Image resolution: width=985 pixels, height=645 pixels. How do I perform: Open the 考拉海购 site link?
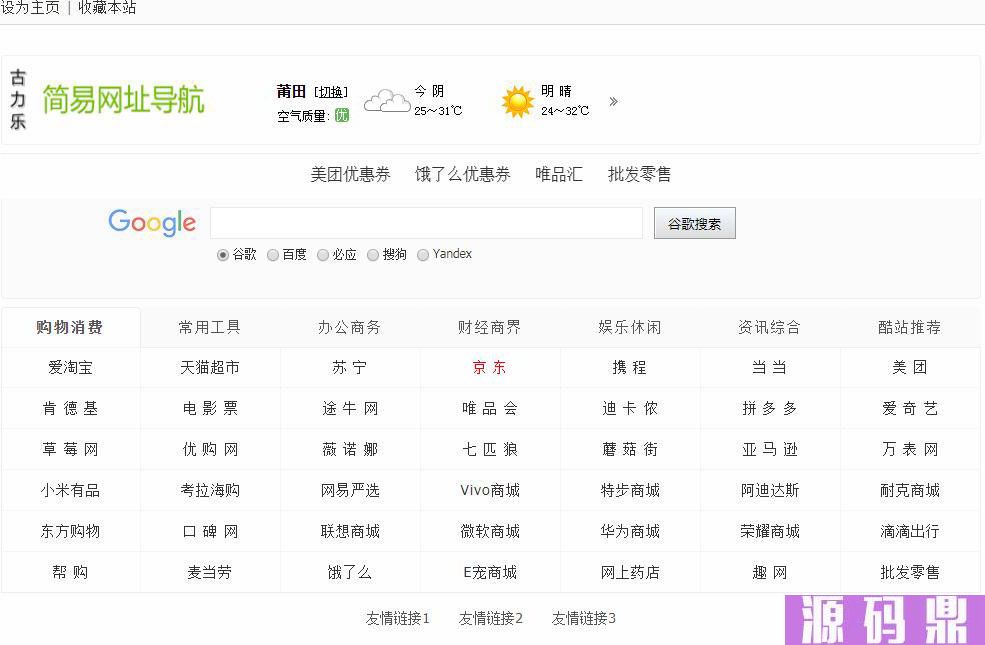pyautogui.click(x=210, y=490)
